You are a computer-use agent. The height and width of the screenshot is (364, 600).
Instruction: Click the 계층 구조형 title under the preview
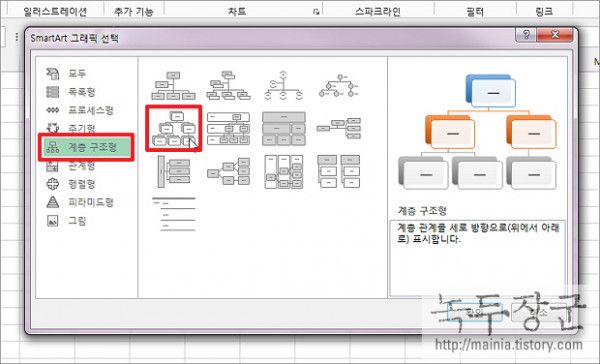tap(422, 211)
